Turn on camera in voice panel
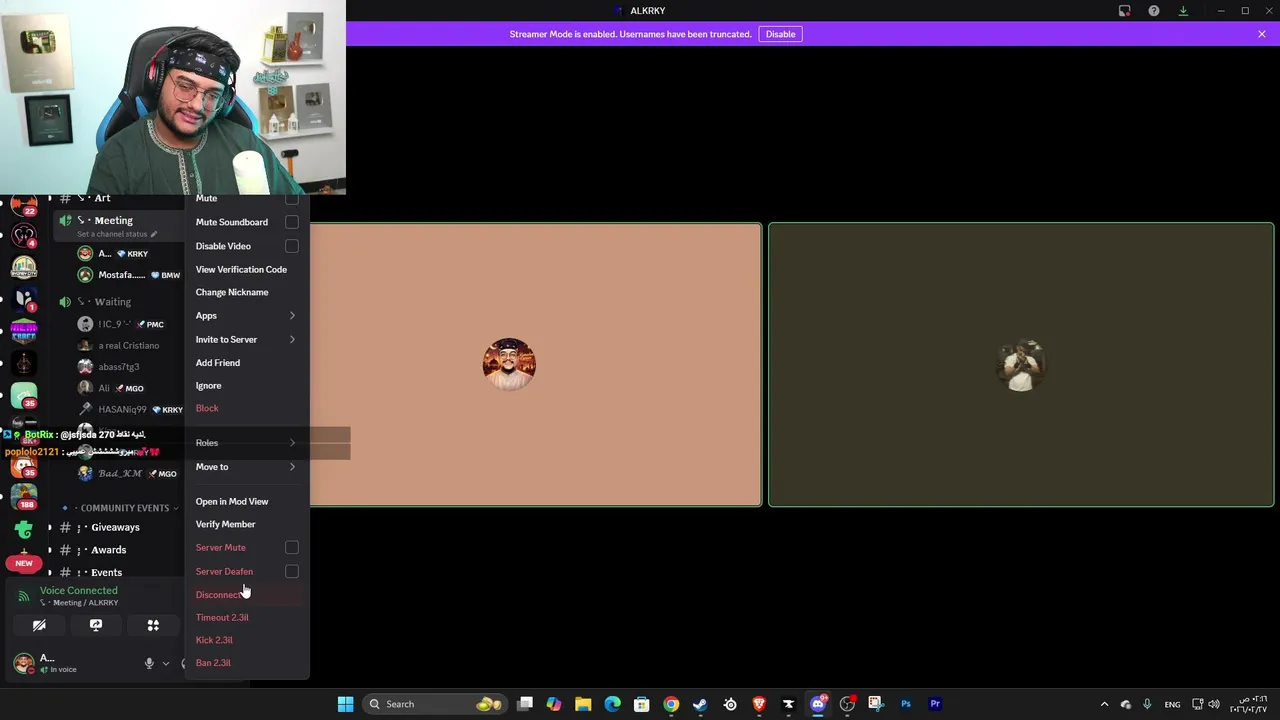The image size is (1280, 720). [x=39, y=625]
